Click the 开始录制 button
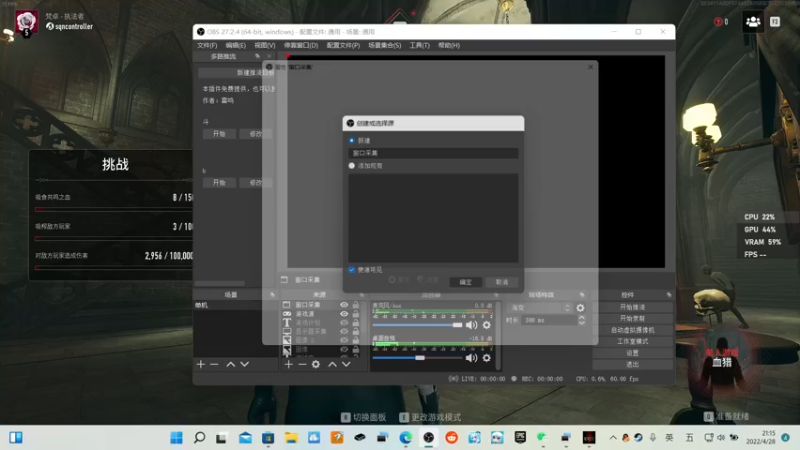The width and height of the screenshot is (800, 450). pyautogui.click(x=633, y=318)
